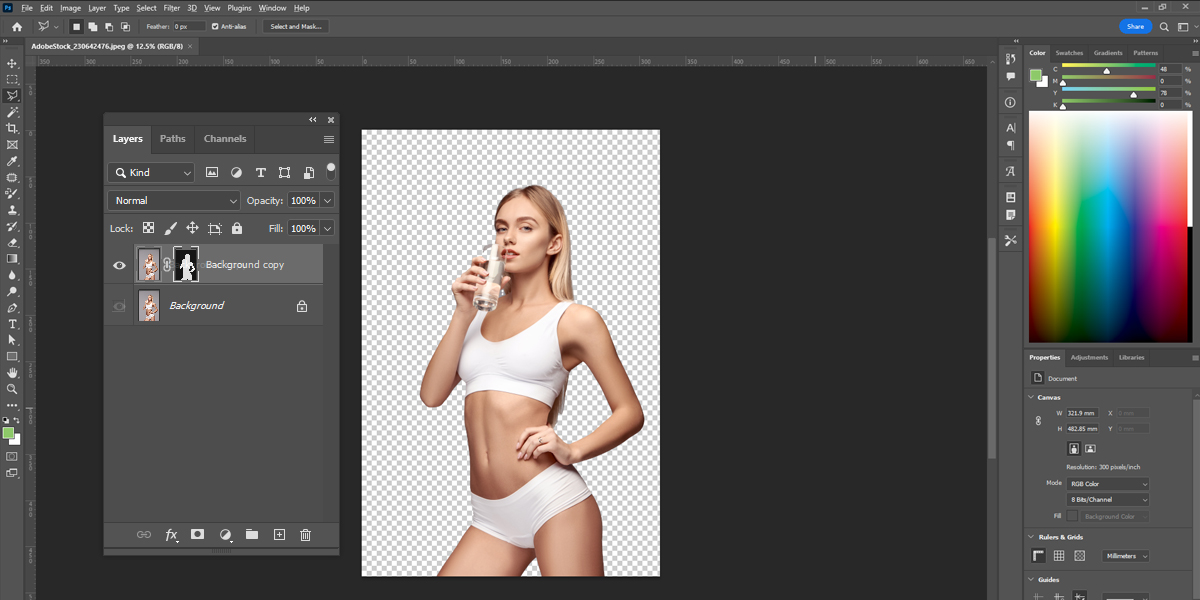Select the Eyedropper tool

(x=12, y=161)
